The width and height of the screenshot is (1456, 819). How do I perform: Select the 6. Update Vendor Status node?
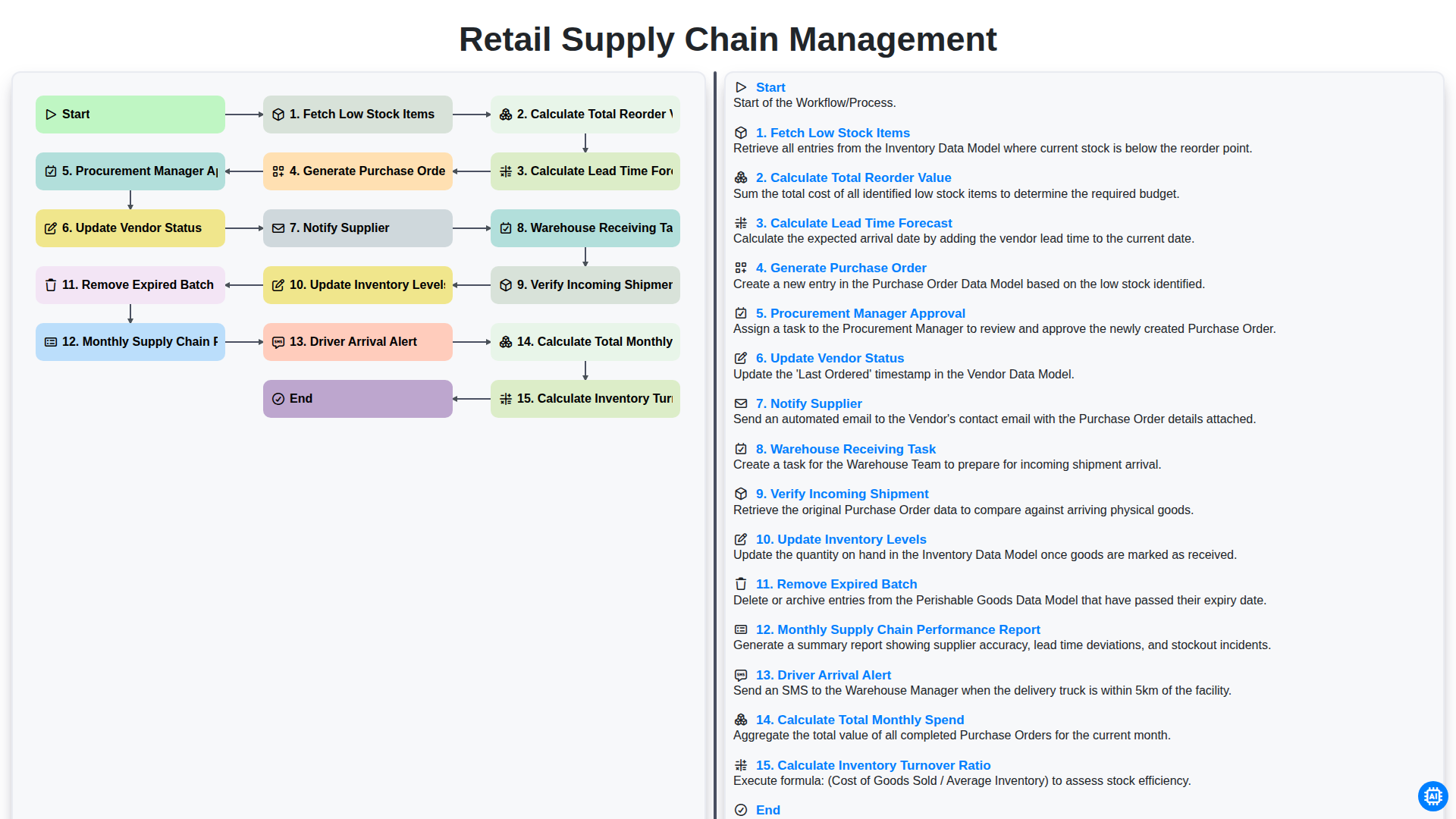tap(130, 228)
